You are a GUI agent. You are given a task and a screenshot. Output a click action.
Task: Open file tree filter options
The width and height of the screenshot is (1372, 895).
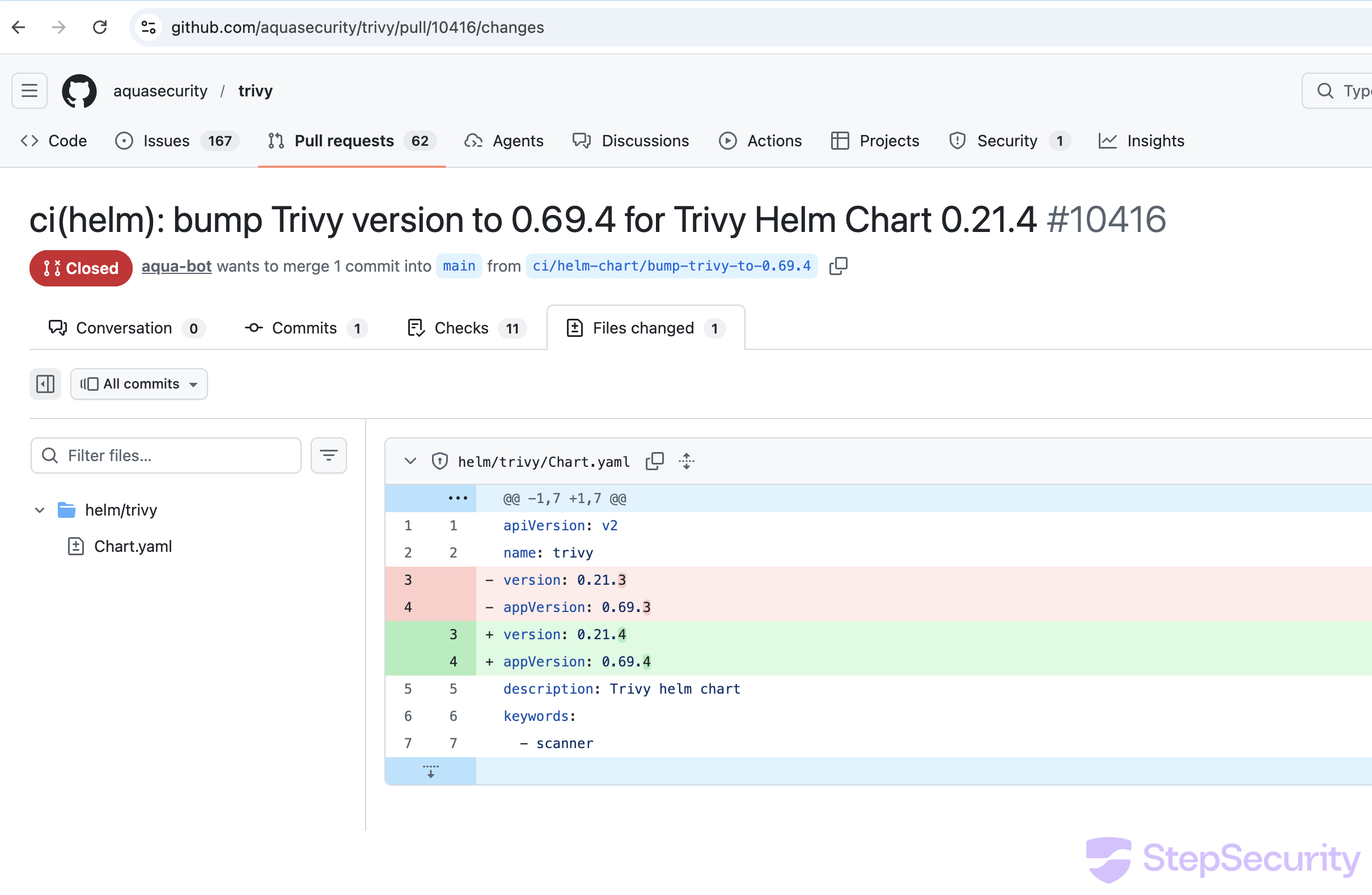click(x=329, y=455)
